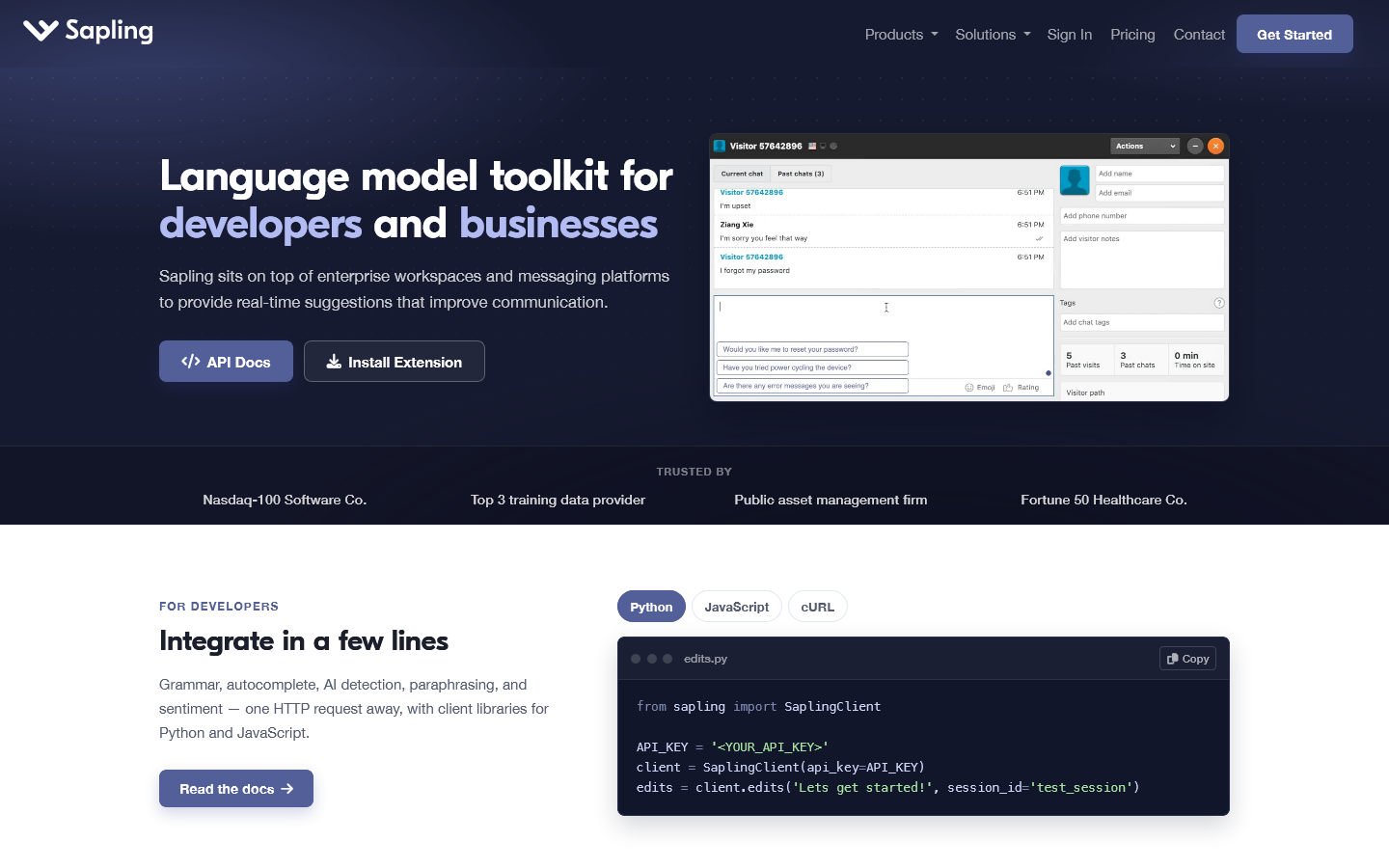Click the orange close icon in demo window
This screenshot has width=1389, height=868.
coord(1215,146)
